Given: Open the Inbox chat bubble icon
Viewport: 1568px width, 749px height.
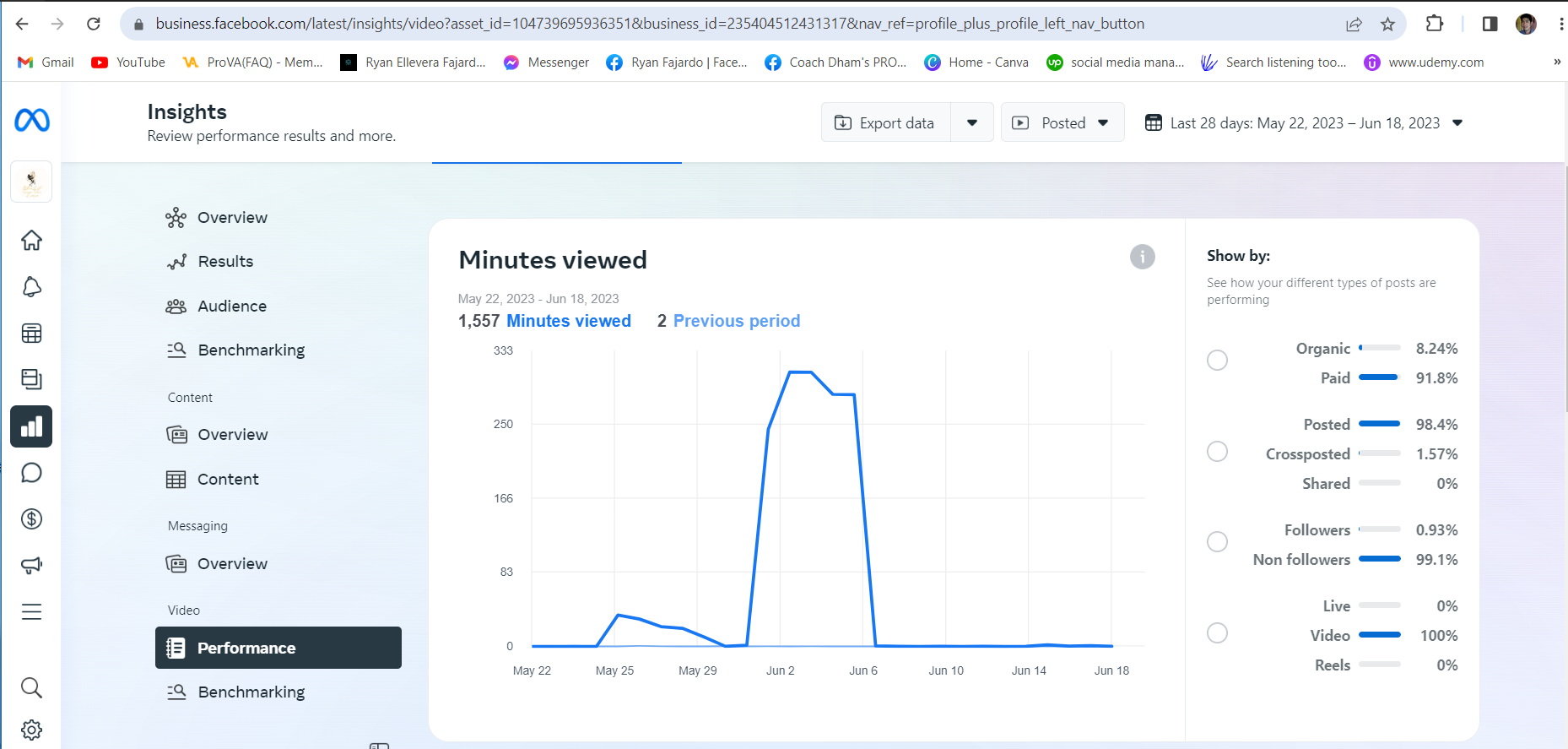Looking at the screenshot, I should click(x=31, y=473).
